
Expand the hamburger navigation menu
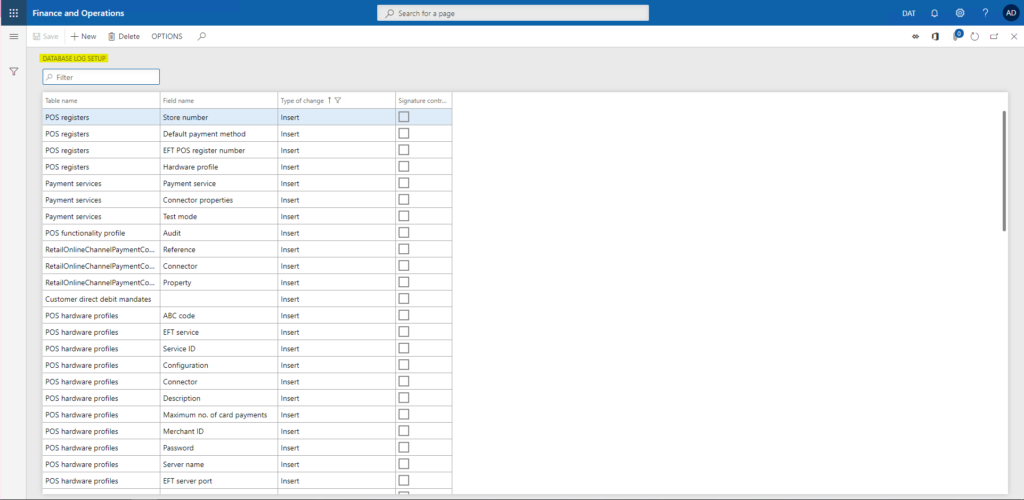point(13,37)
